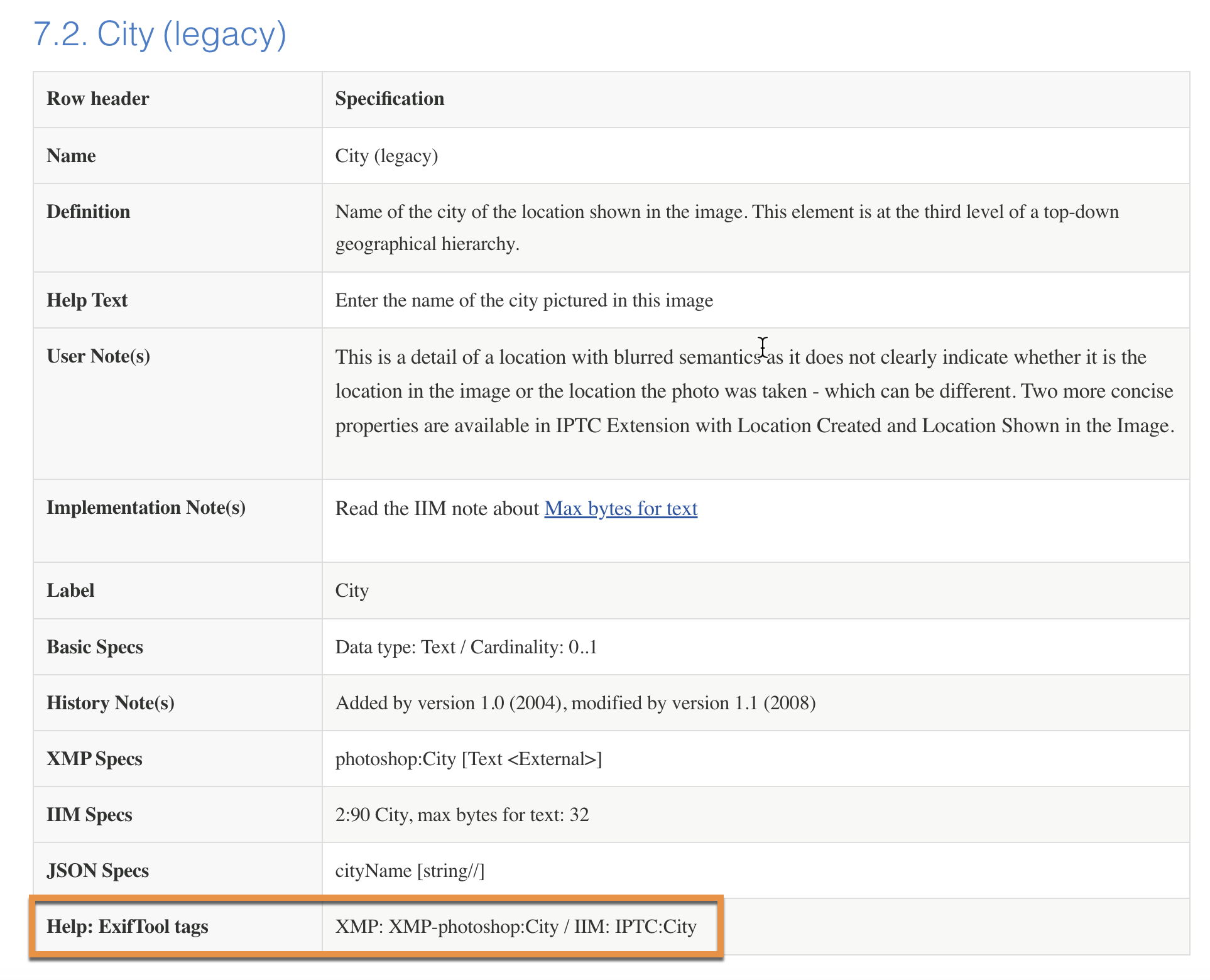Click the Help Text row label

click(x=87, y=300)
